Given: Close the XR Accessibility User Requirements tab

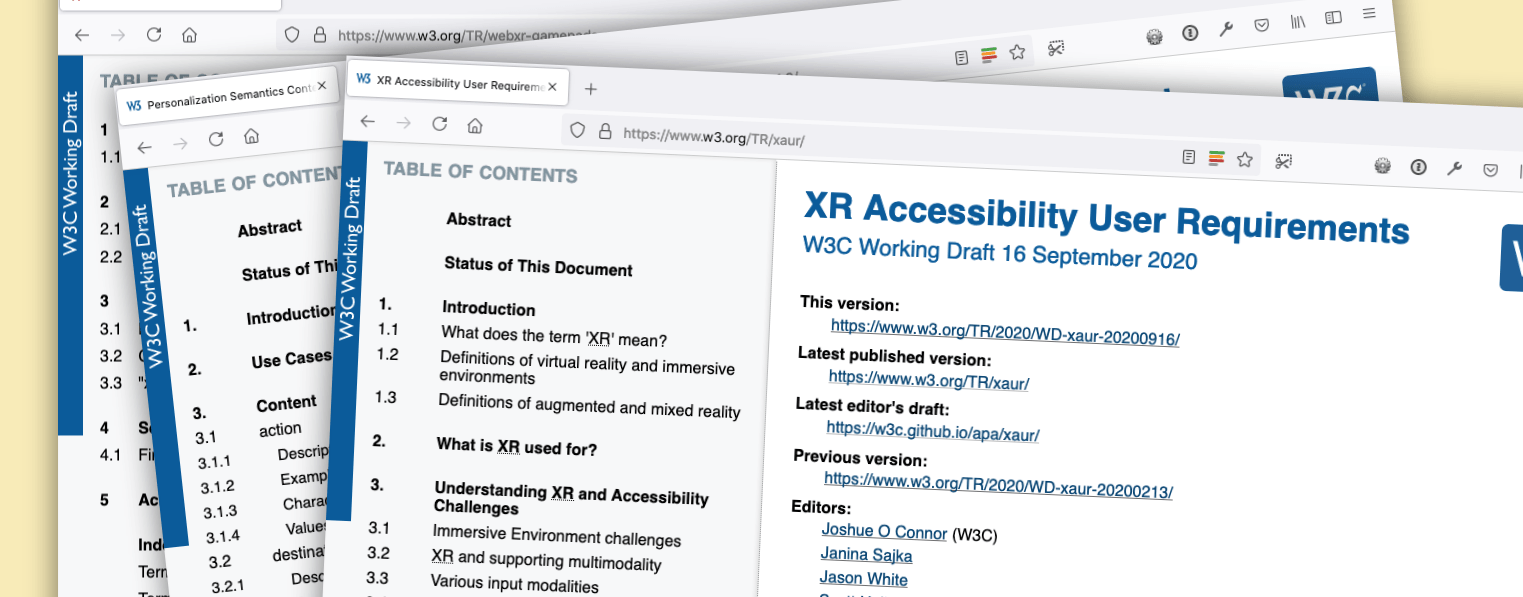Looking at the screenshot, I should coord(550,86).
